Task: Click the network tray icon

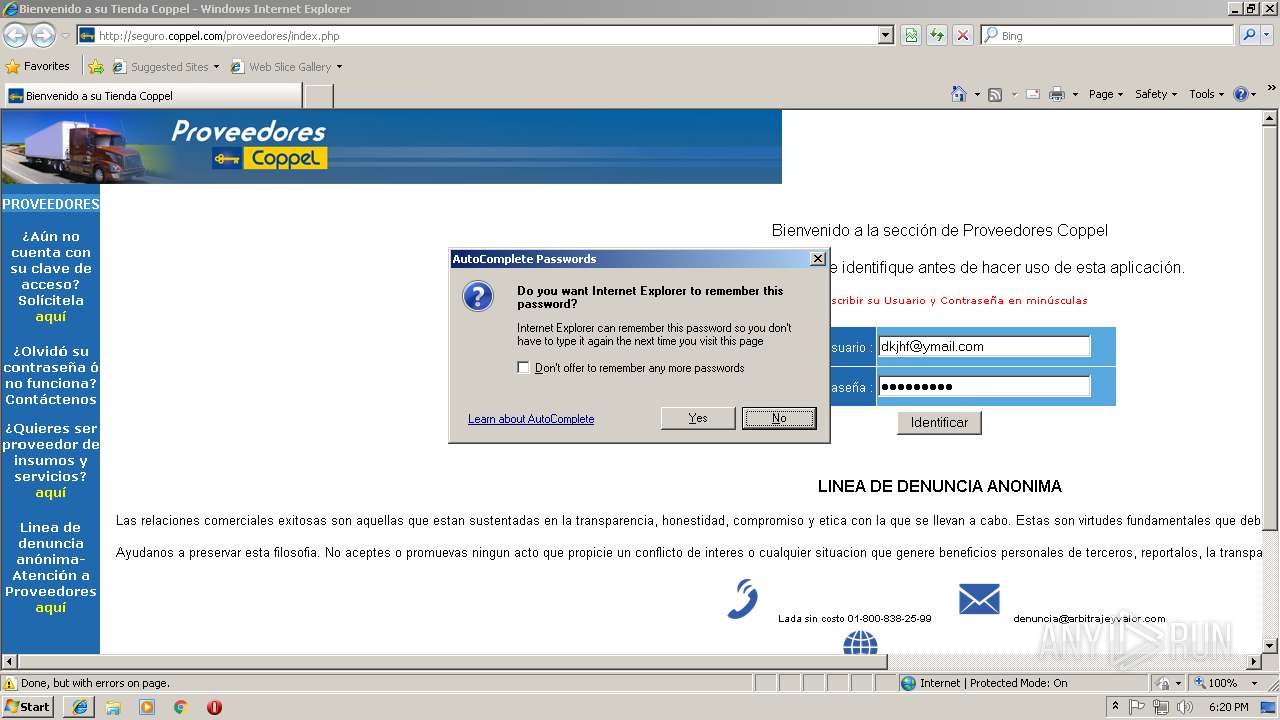Action: pyautogui.click(x=1161, y=707)
